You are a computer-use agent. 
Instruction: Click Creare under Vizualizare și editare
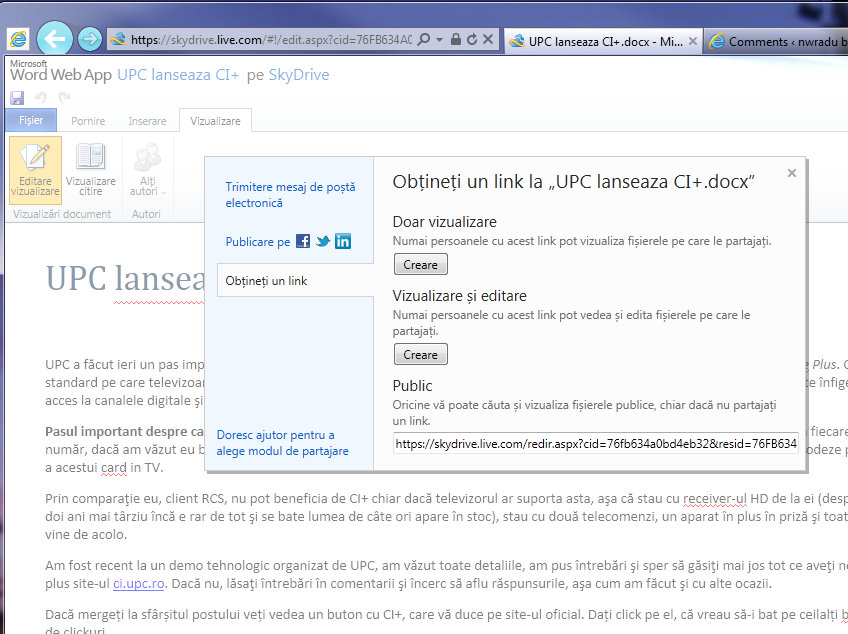pyautogui.click(x=420, y=354)
